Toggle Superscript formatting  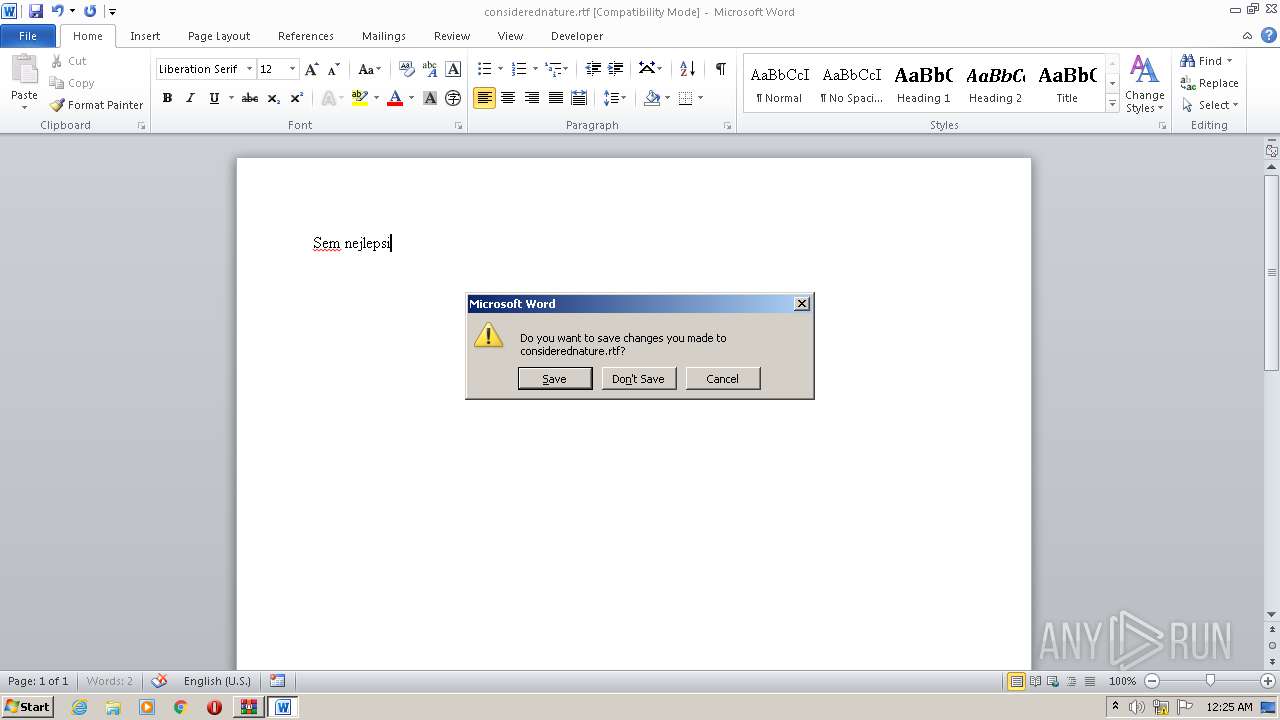click(x=297, y=98)
